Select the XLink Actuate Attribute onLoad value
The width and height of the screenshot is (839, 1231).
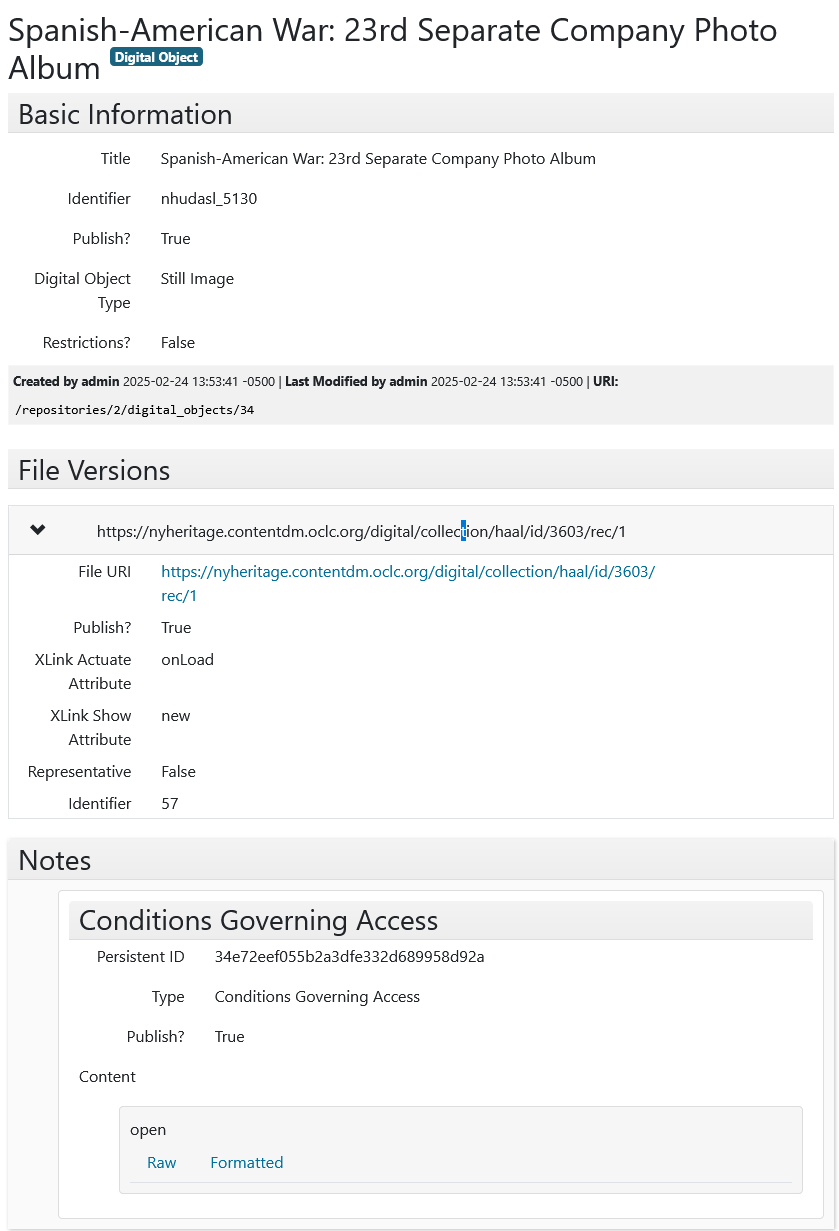[187, 659]
